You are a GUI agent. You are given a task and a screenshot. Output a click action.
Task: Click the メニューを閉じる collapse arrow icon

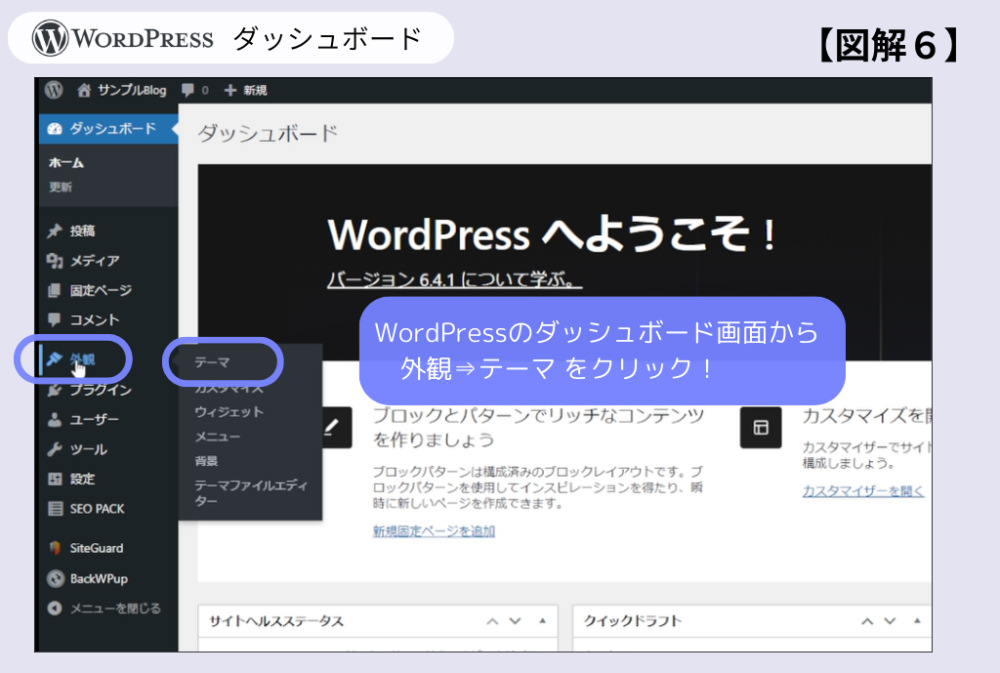point(55,608)
